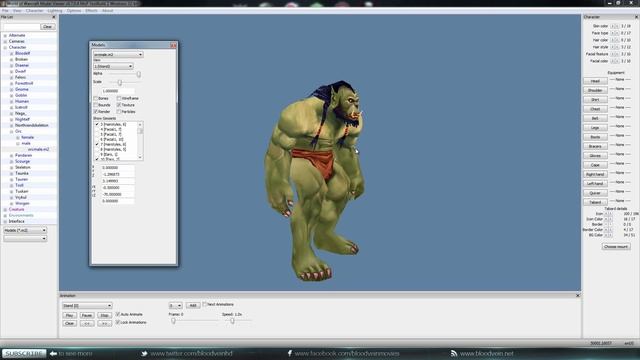Focus the File List search field
This screenshot has width=640, height=360.
click(x=21, y=27)
